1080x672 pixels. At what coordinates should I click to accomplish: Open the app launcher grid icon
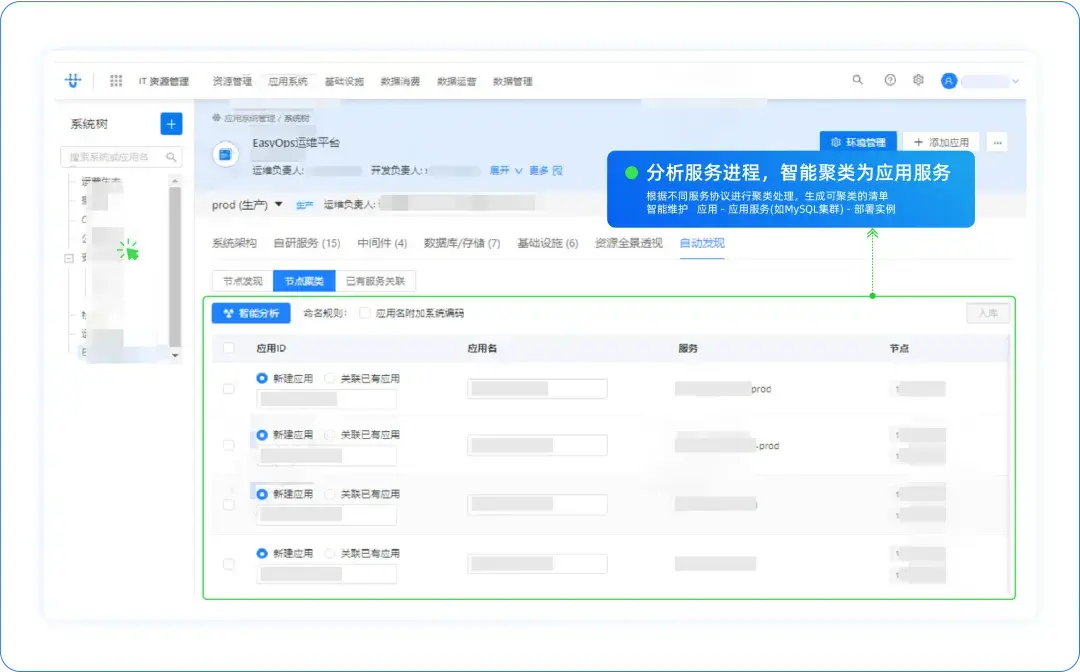click(x=117, y=81)
